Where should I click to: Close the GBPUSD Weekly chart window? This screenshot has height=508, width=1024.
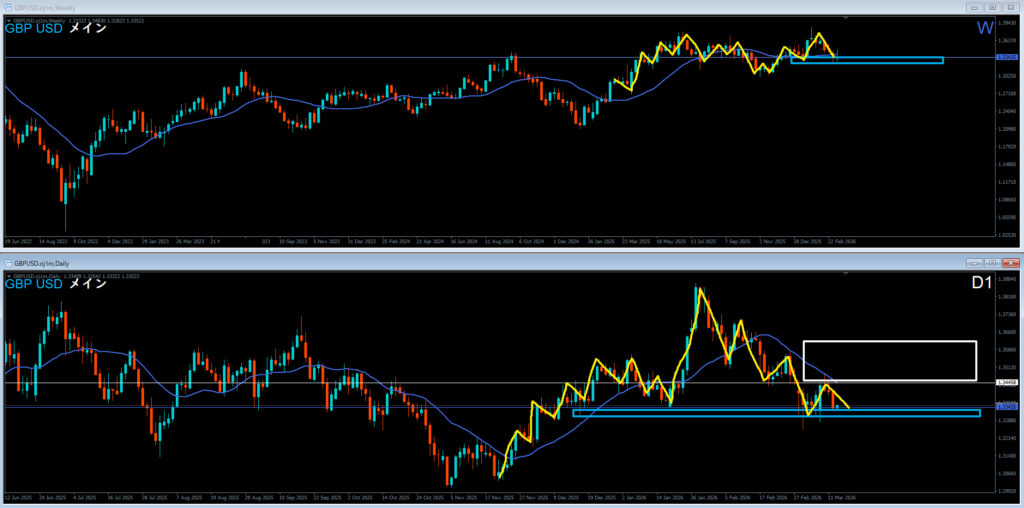point(1010,7)
